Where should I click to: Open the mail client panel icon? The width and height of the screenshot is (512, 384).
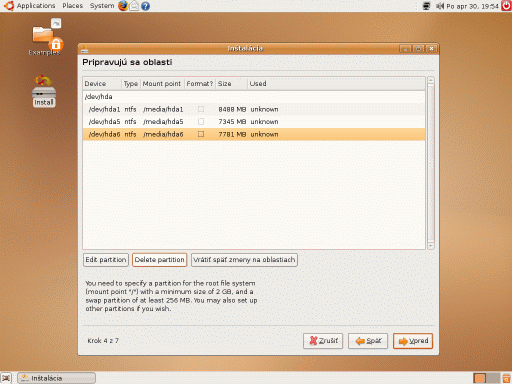[134, 6]
